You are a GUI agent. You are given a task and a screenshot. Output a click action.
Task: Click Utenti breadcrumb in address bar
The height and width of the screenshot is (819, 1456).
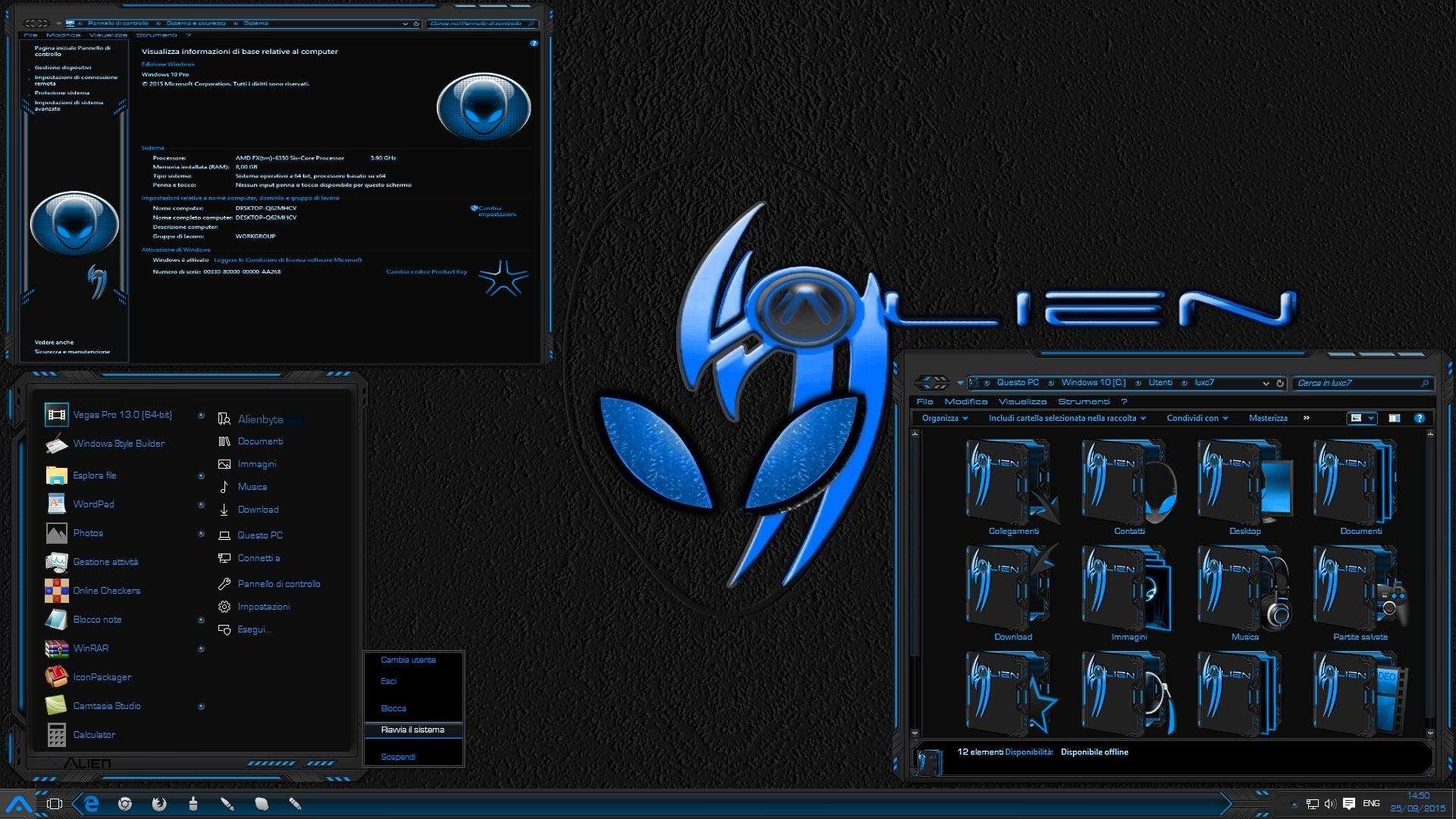(x=1159, y=383)
